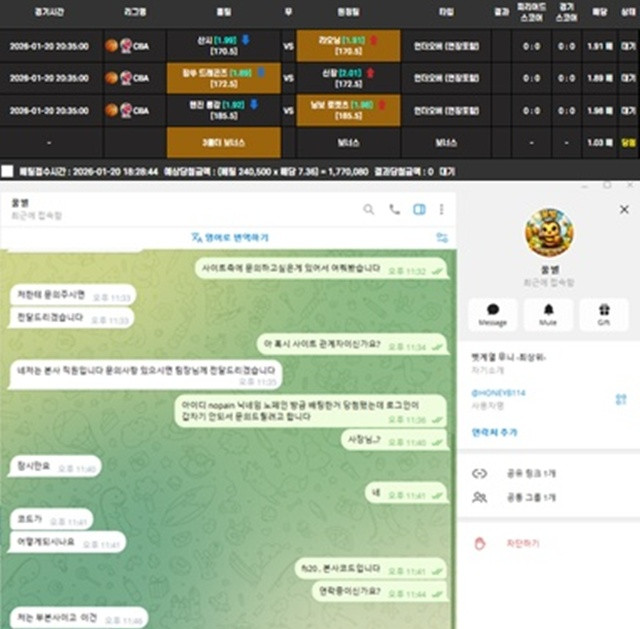The height and width of the screenshot is (629, 640).
Task: Click the search icon in chat header
Action: click(x=369, y=209)
